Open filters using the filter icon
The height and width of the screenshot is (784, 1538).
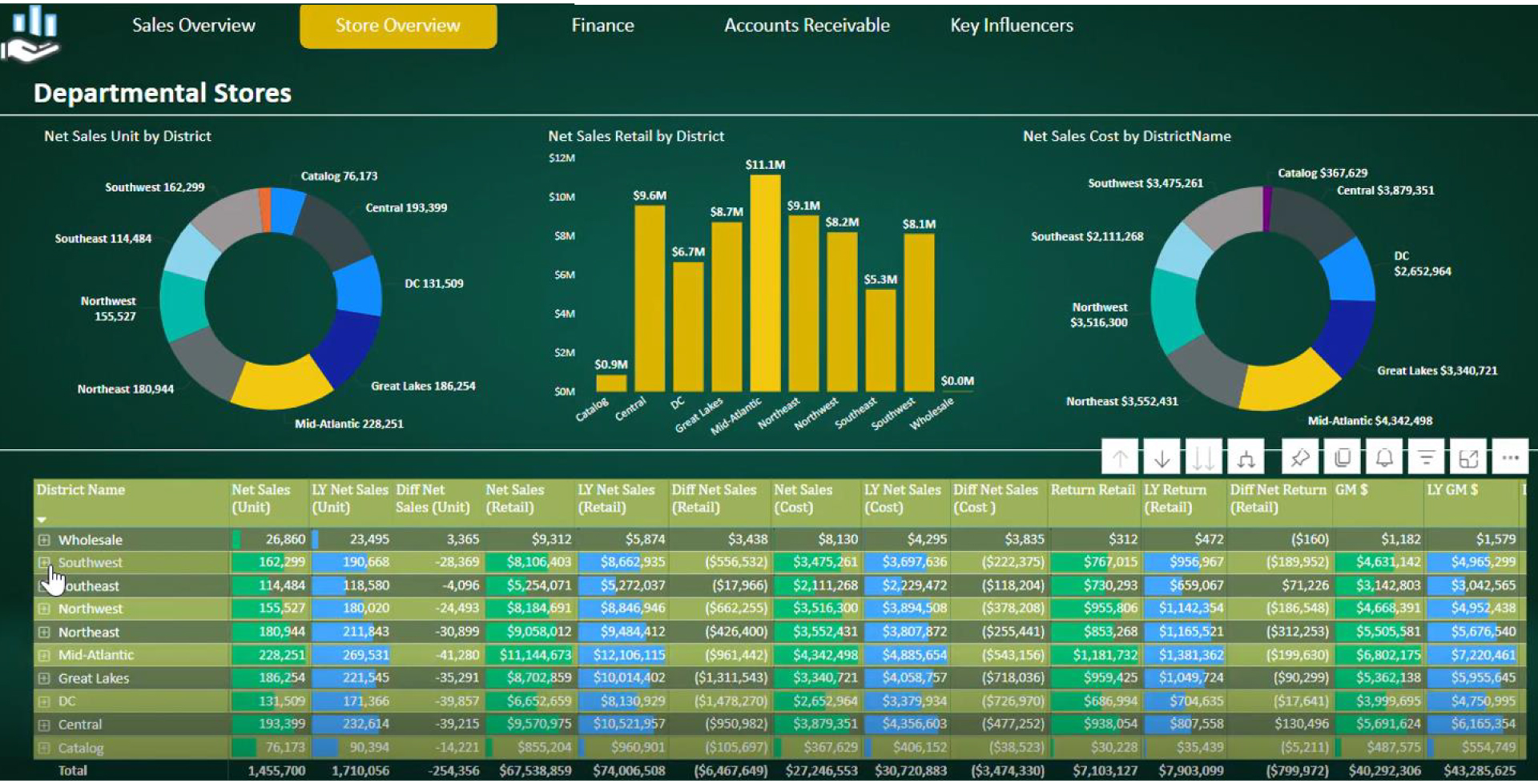pyautogui.click(x=1427, y=456)
